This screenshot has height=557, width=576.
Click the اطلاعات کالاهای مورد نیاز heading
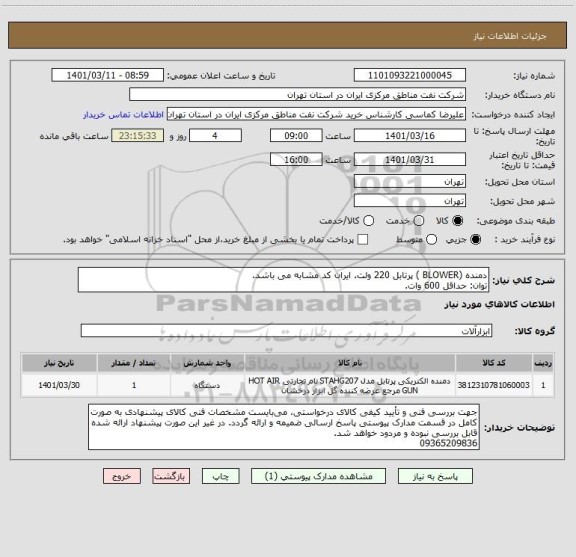500,304
